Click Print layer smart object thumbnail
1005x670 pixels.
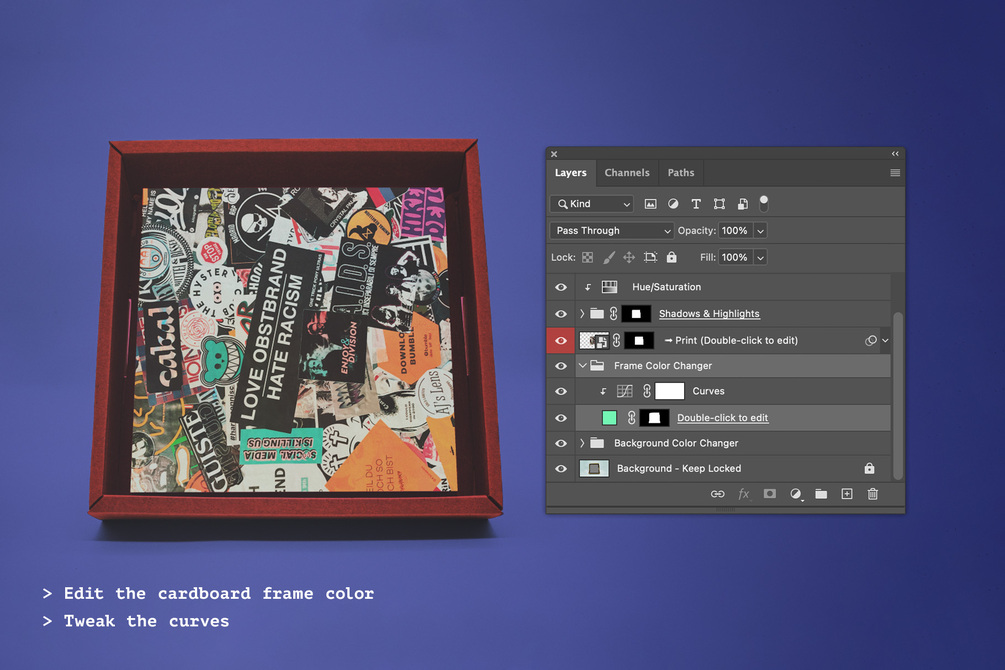(x=594, y=340)
